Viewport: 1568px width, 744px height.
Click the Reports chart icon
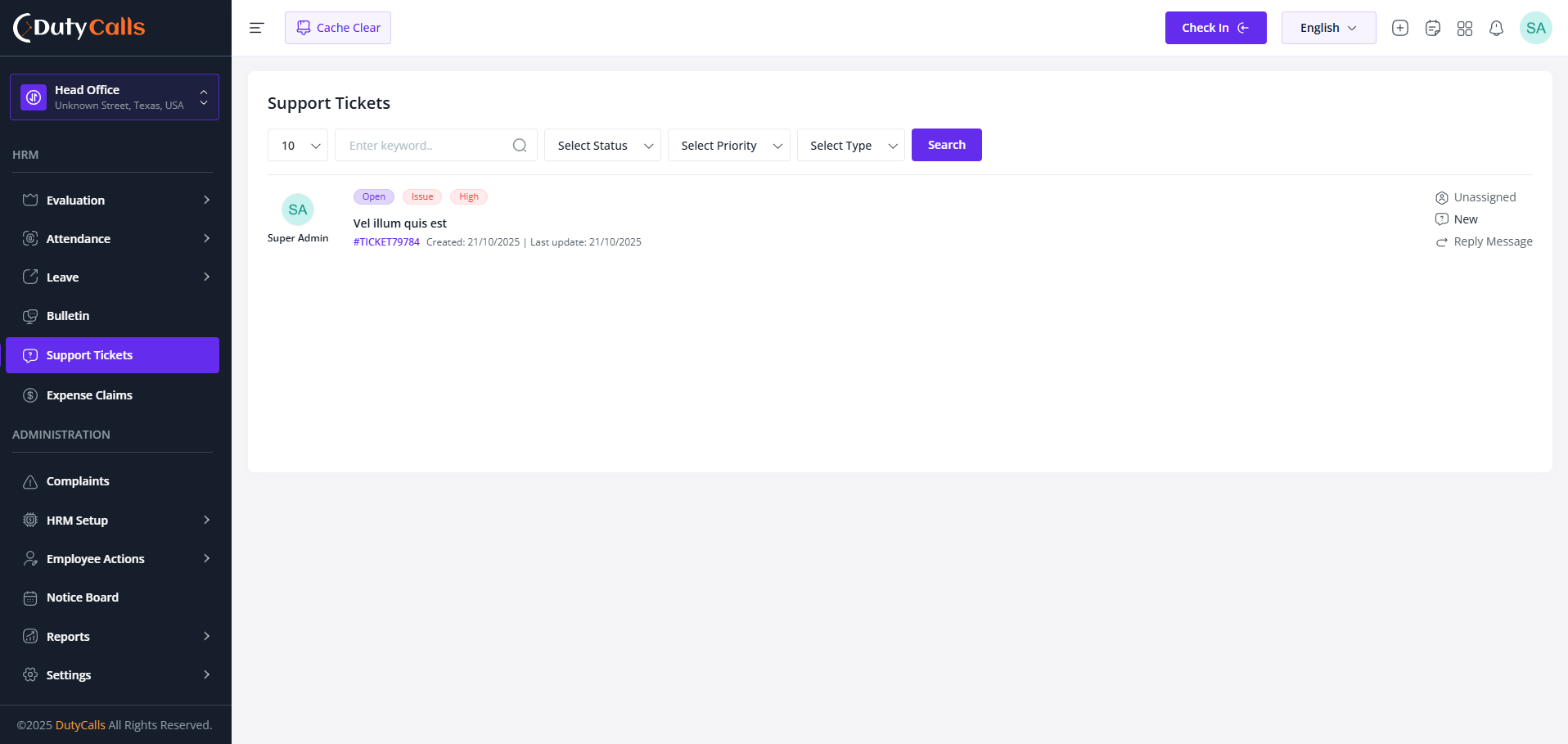[x=30, y=636]
